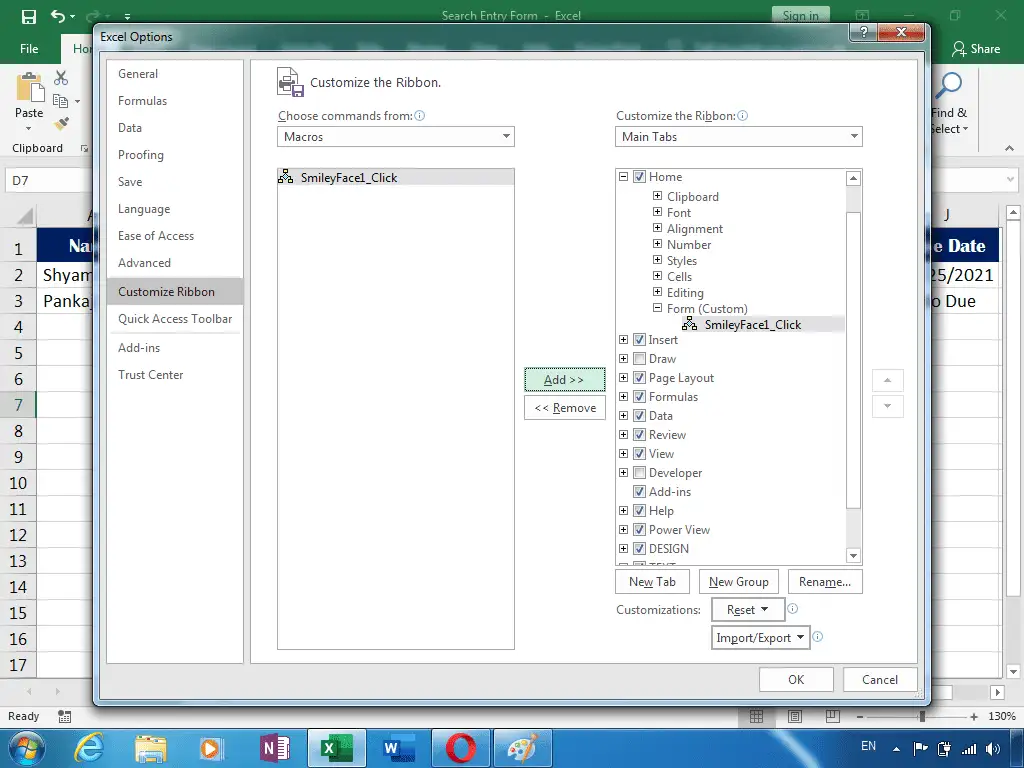Open Opera browser from taskbar
The width and height of the screenshot is (1024, 768).
tap(460, 748)
